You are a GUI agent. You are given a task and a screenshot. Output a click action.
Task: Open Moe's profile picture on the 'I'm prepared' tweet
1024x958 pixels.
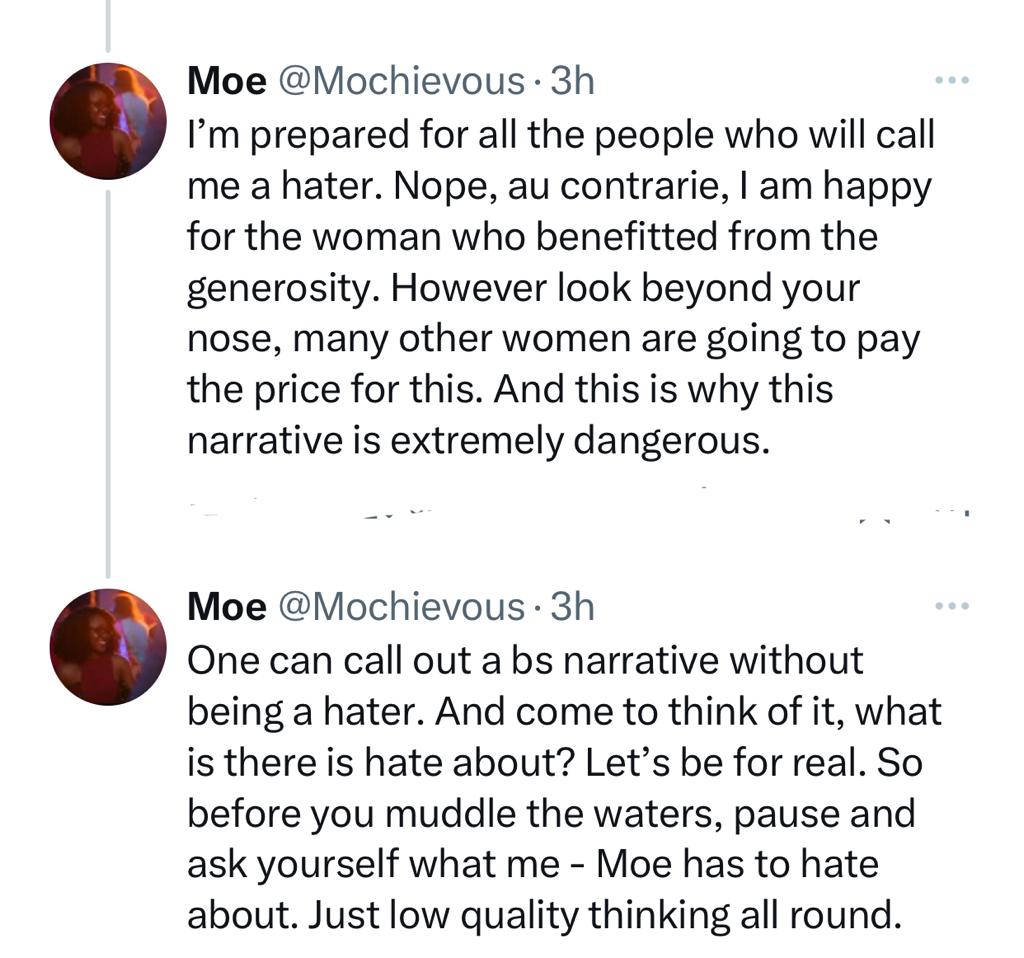pos(108,121)
